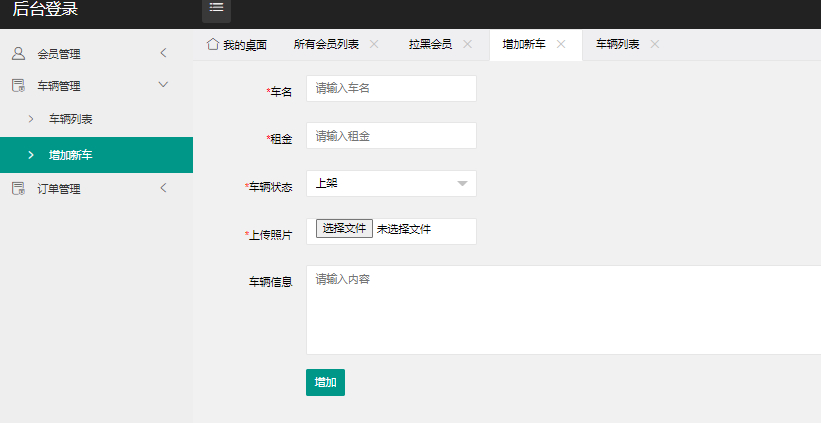The width and height of the screenshot is (821, 423).
Task: Switch to the 拉黑会员 tab
Action: pyautogui.click(x=430, y=44)
